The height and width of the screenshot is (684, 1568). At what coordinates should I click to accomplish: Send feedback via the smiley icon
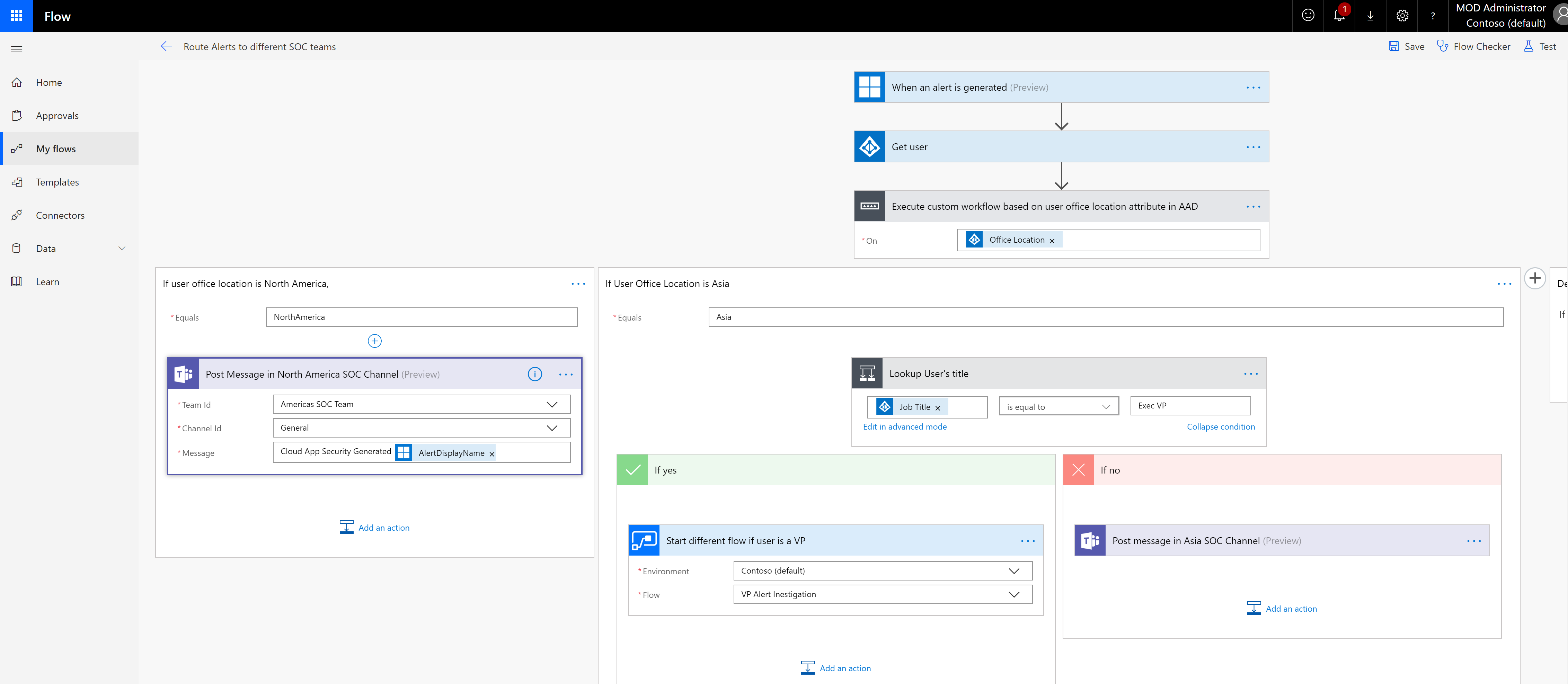tap(1308, 16)
